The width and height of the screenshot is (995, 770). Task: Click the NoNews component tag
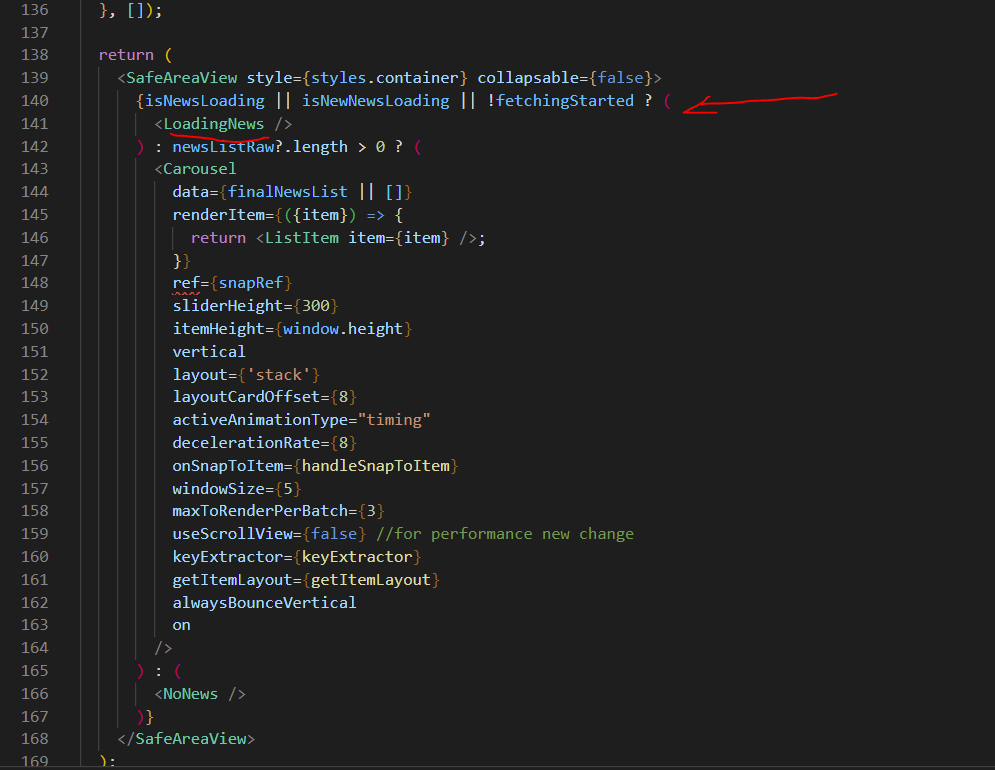point(190,694)
